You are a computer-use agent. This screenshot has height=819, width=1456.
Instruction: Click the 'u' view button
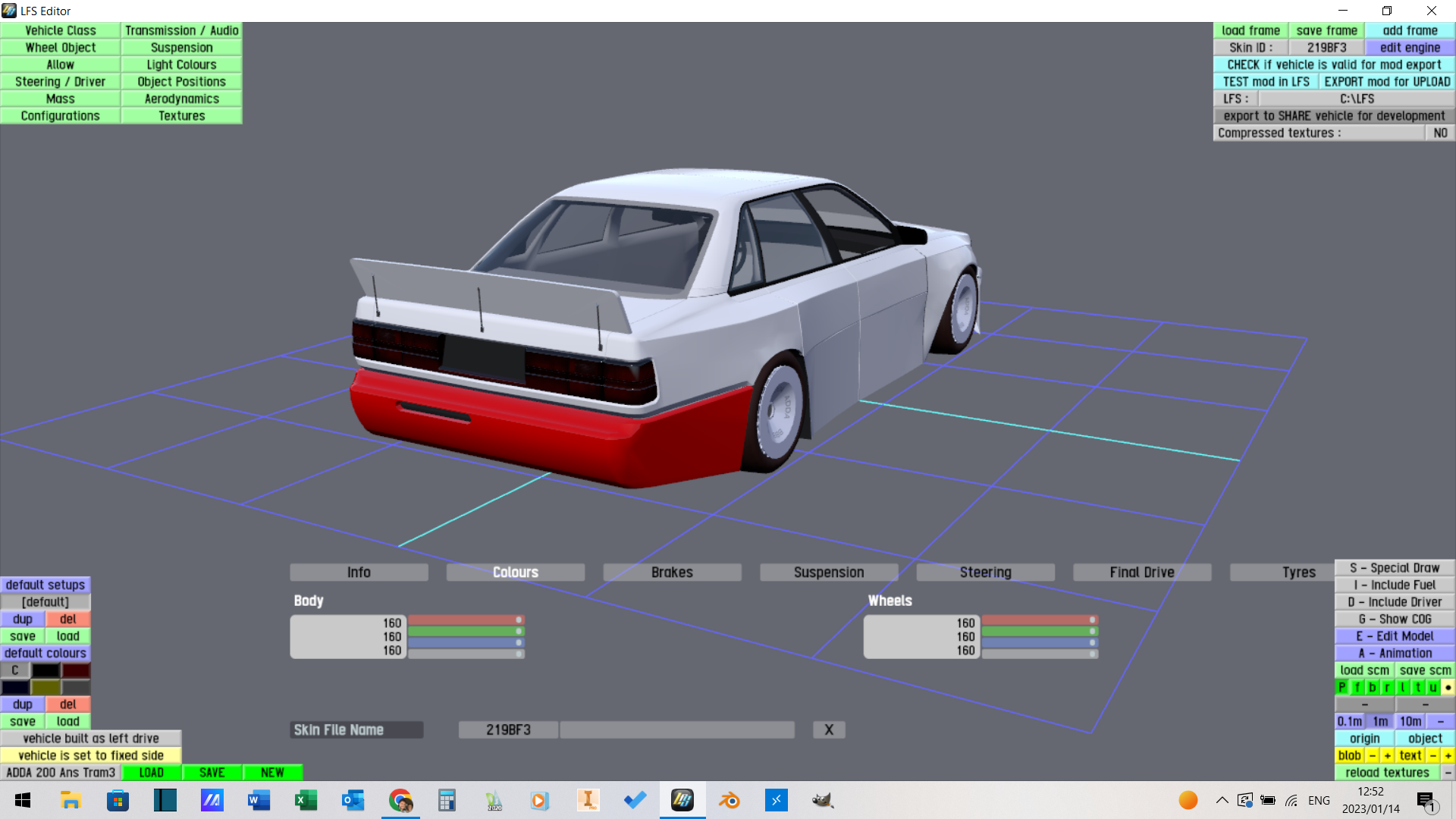1432,687
